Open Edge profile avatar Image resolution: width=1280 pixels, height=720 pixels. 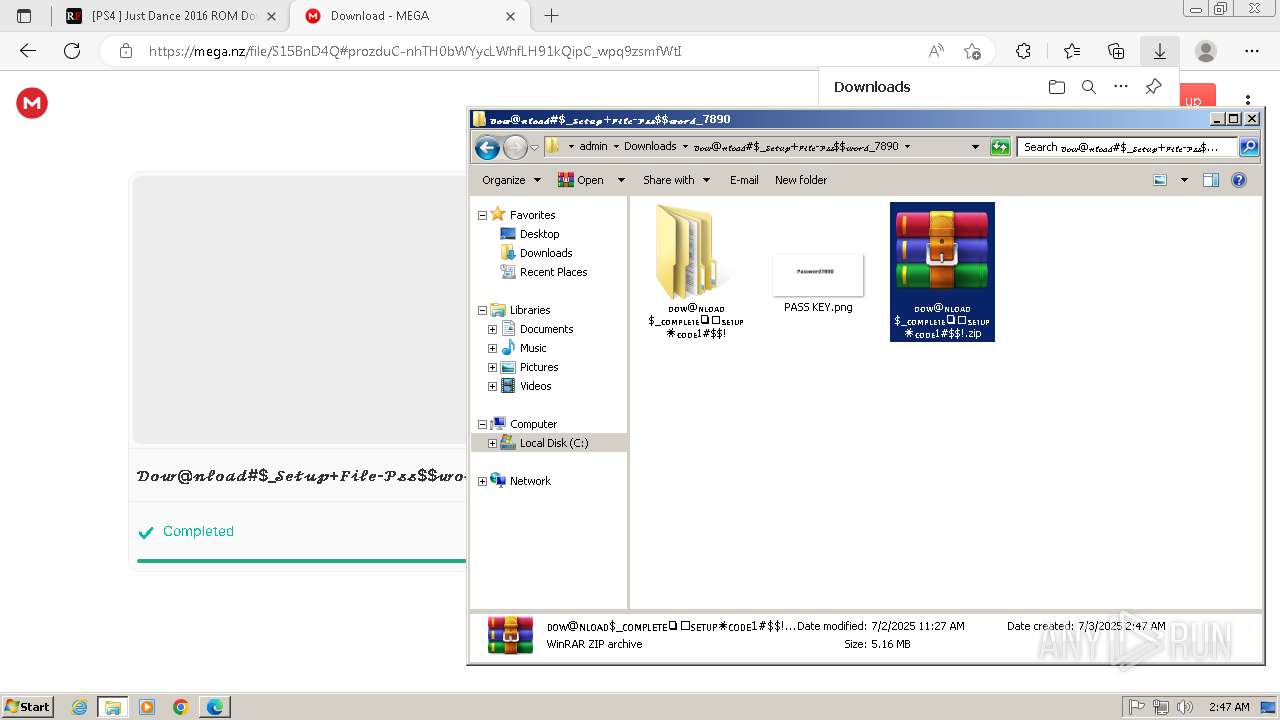point(1206,51)
